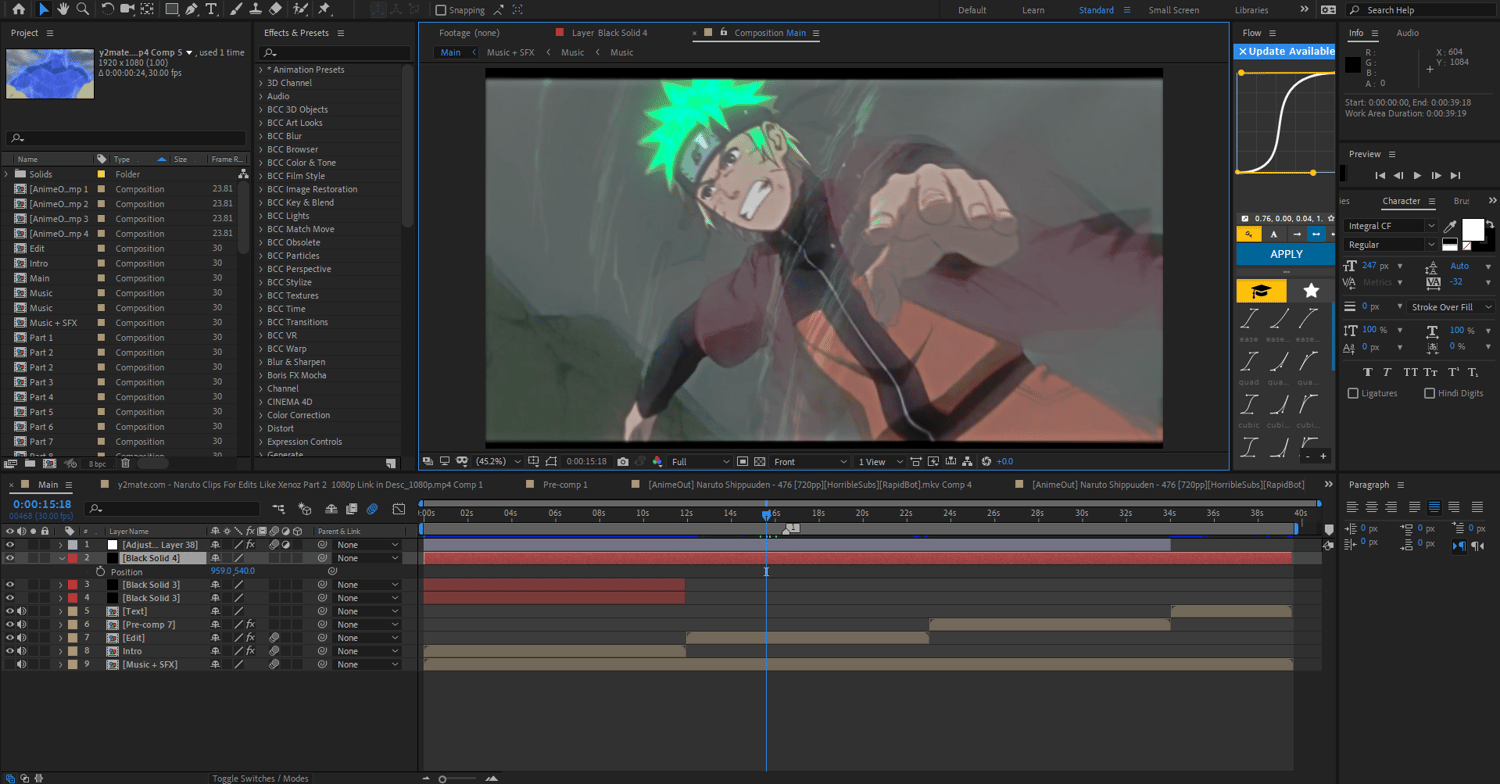Screen dimensions: 1500x784
Task: Mute audio of the Intro layer
Action: point(22,651)
